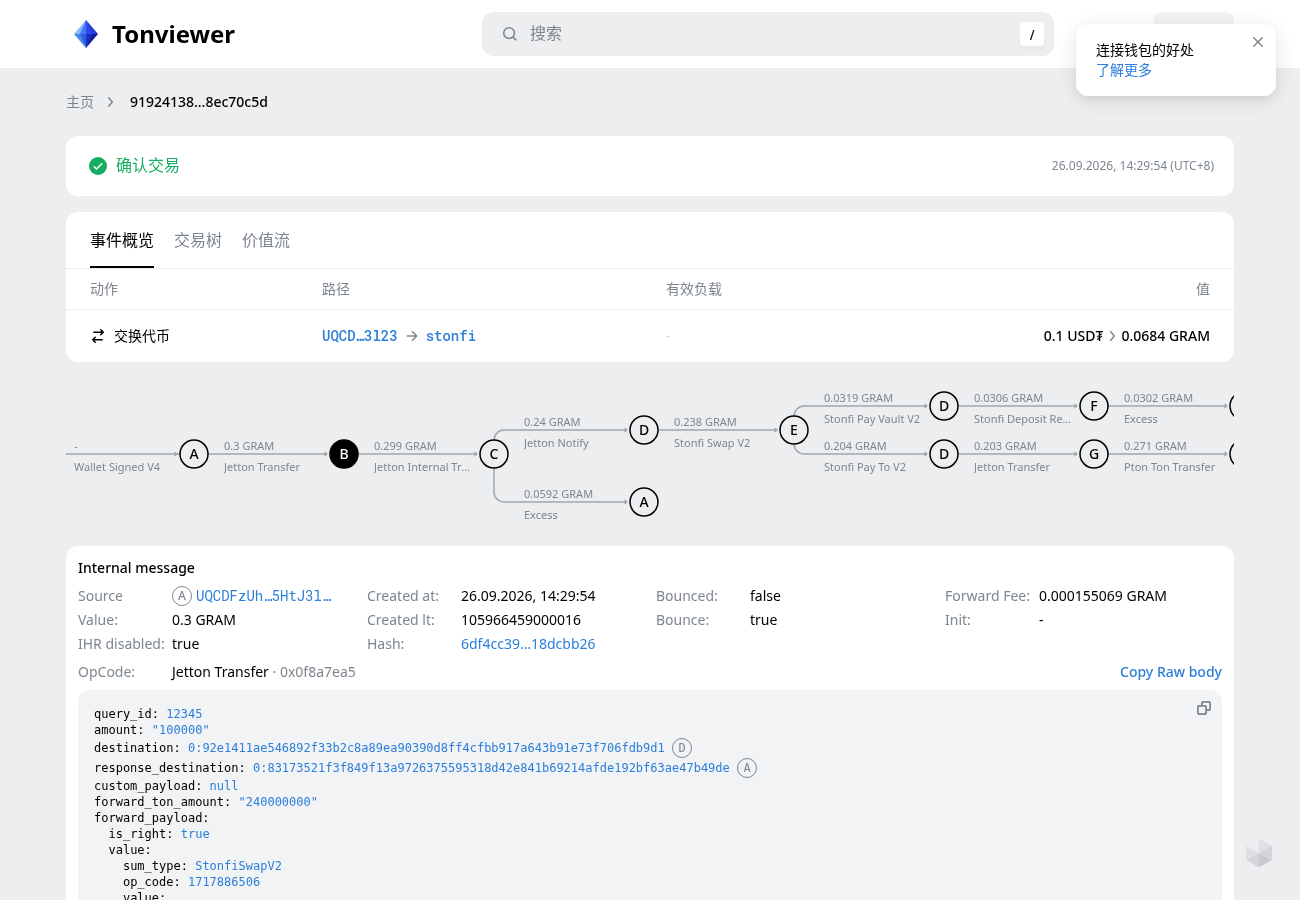Screen dimensions: 1300x900
Task: Click Created lt value 105966459000016
Action: point(521,620)
